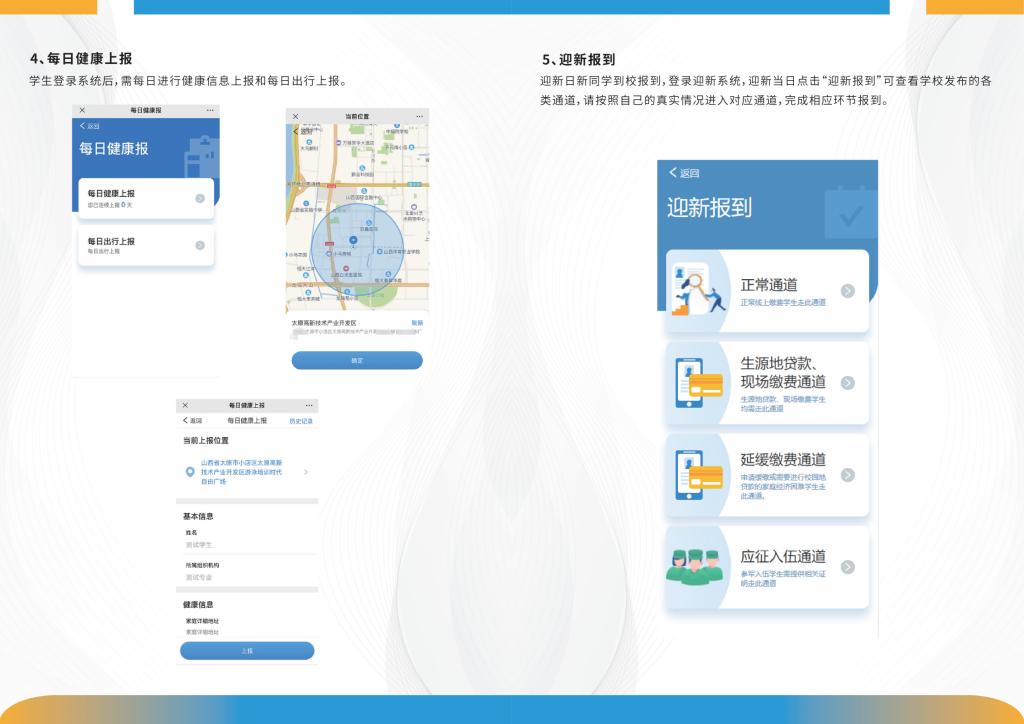
Task: Open arrow on 应征入伍通道 card
Action: (847, 567)
